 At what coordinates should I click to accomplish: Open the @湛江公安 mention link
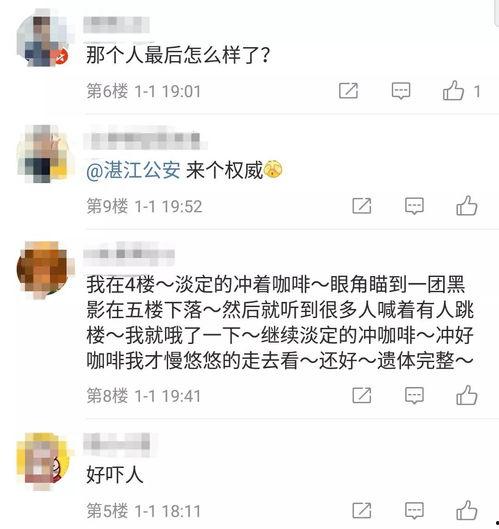pos(133,170)
